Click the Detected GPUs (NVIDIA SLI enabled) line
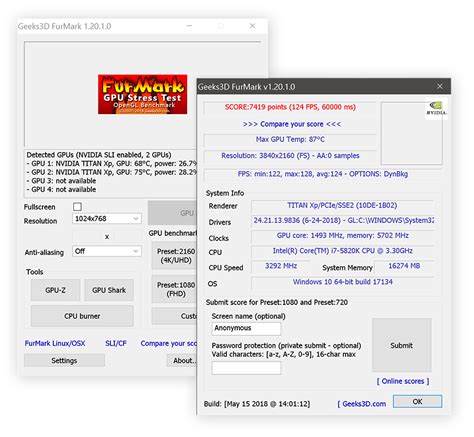This screenshot has height=437, width=474. point(99,155)
